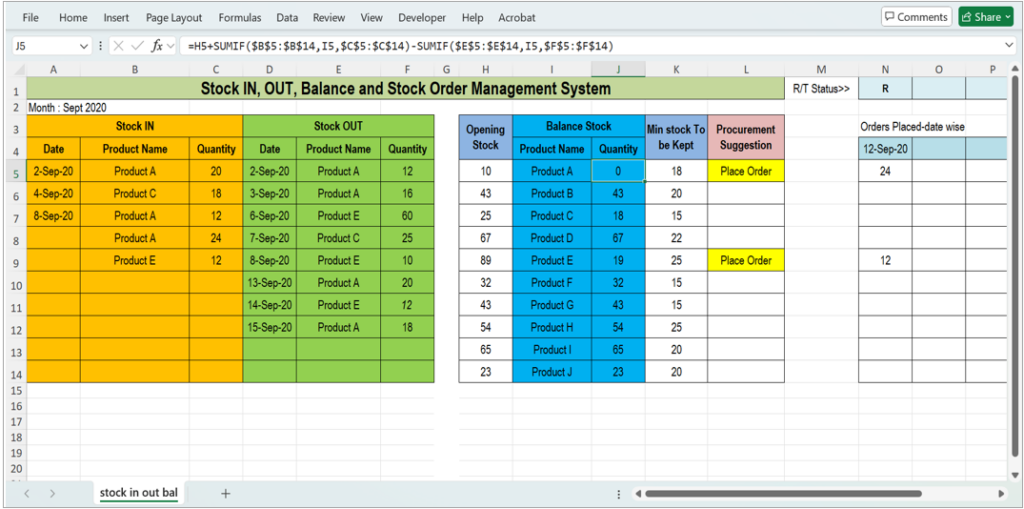Switch to stock in out bal sheet
The width and height of the screenshot is (1024, 509).
138,493
